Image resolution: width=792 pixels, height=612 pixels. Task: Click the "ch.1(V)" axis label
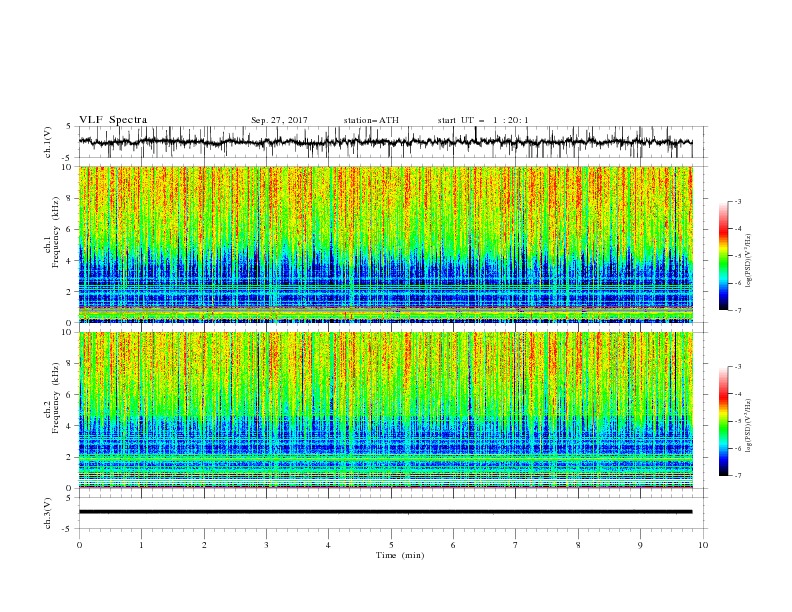tap(47, 142)
